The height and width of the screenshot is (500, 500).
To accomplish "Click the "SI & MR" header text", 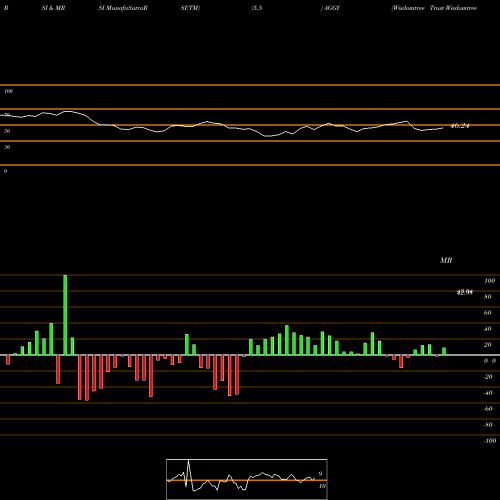I will click(x=53, y=8).
